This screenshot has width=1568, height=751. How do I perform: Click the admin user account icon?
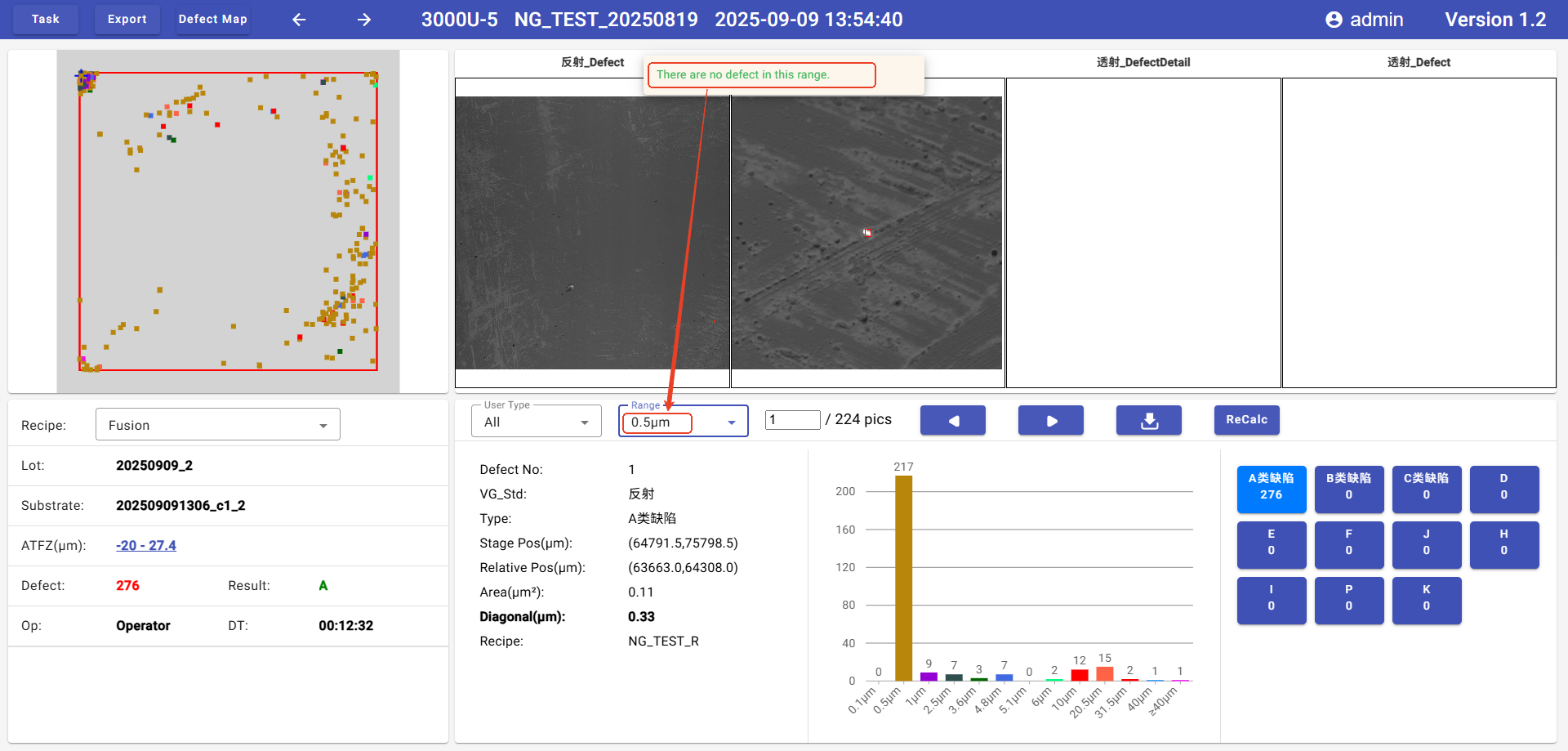click(1334, 20)
